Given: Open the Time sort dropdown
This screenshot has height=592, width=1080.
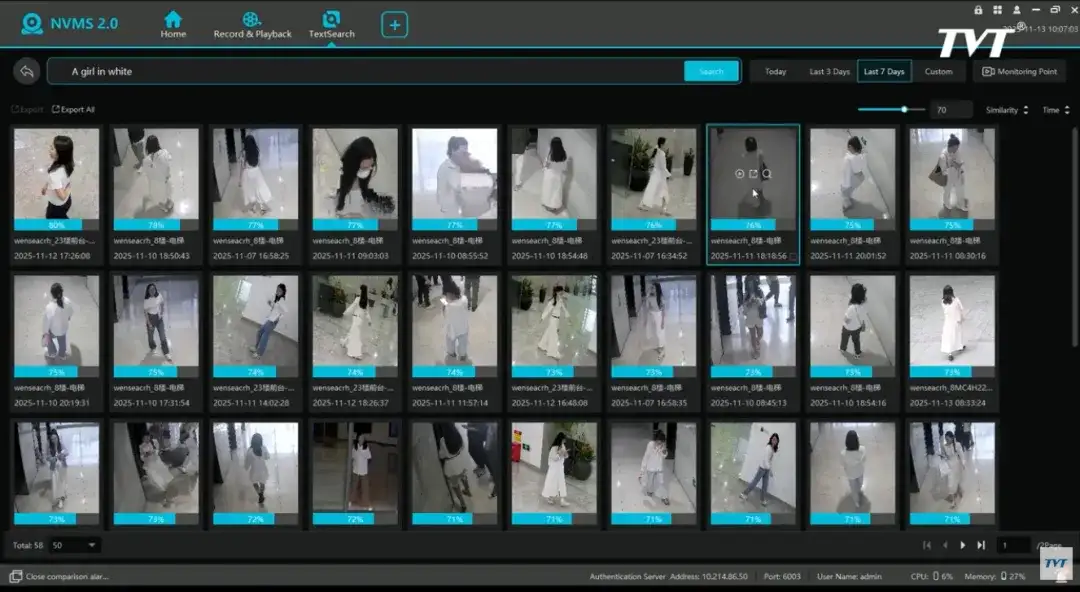Looking at the screenshot, I should (x=1056, y=110).
